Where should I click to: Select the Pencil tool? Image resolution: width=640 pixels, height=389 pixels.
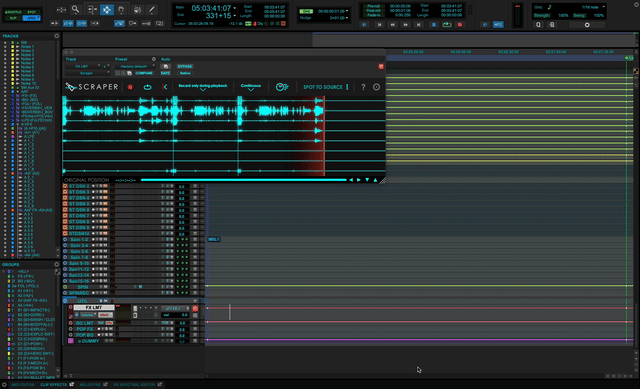click(151, 9)
